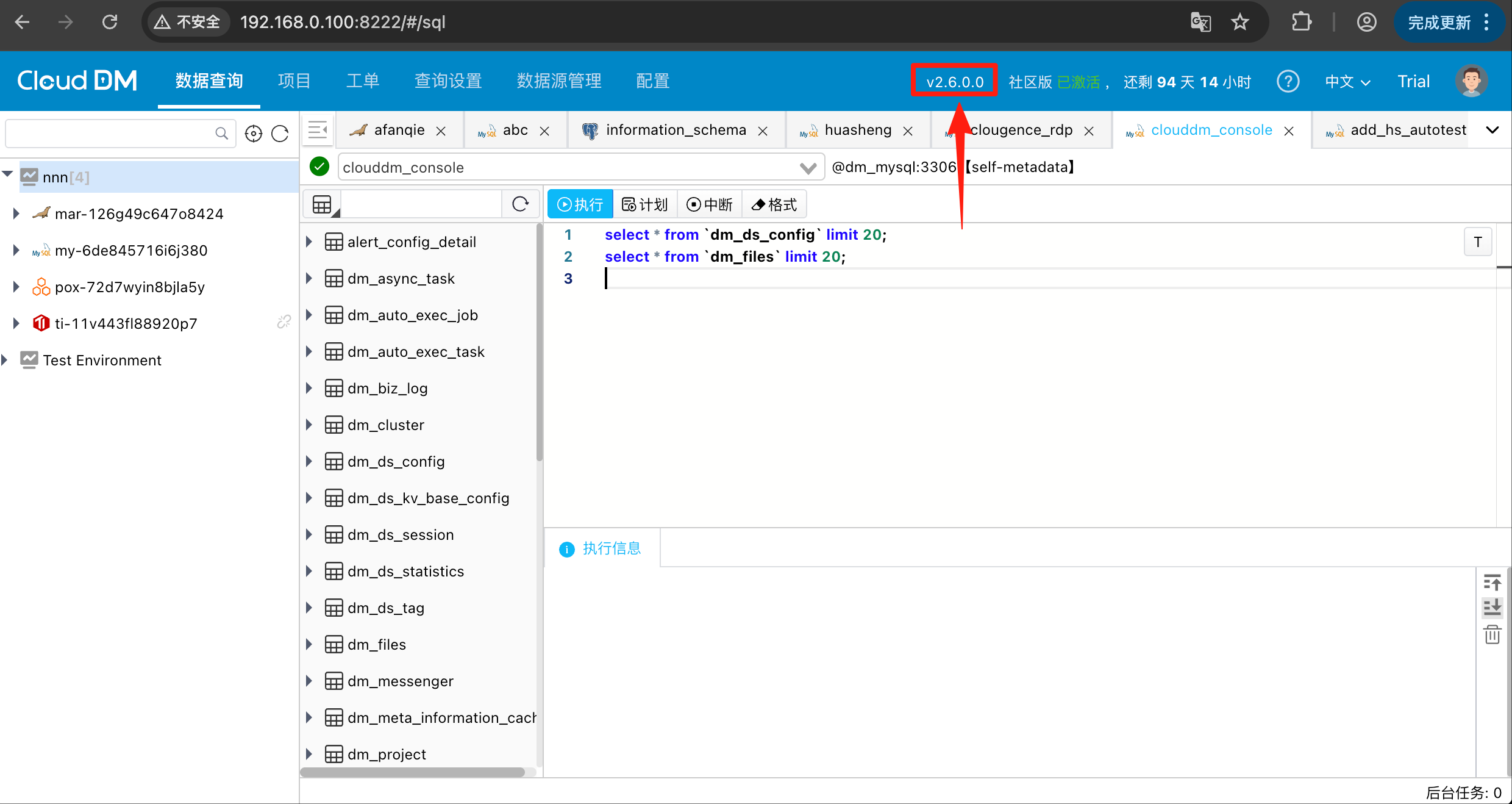Switch to the huasheng query tab

(858, 130)
